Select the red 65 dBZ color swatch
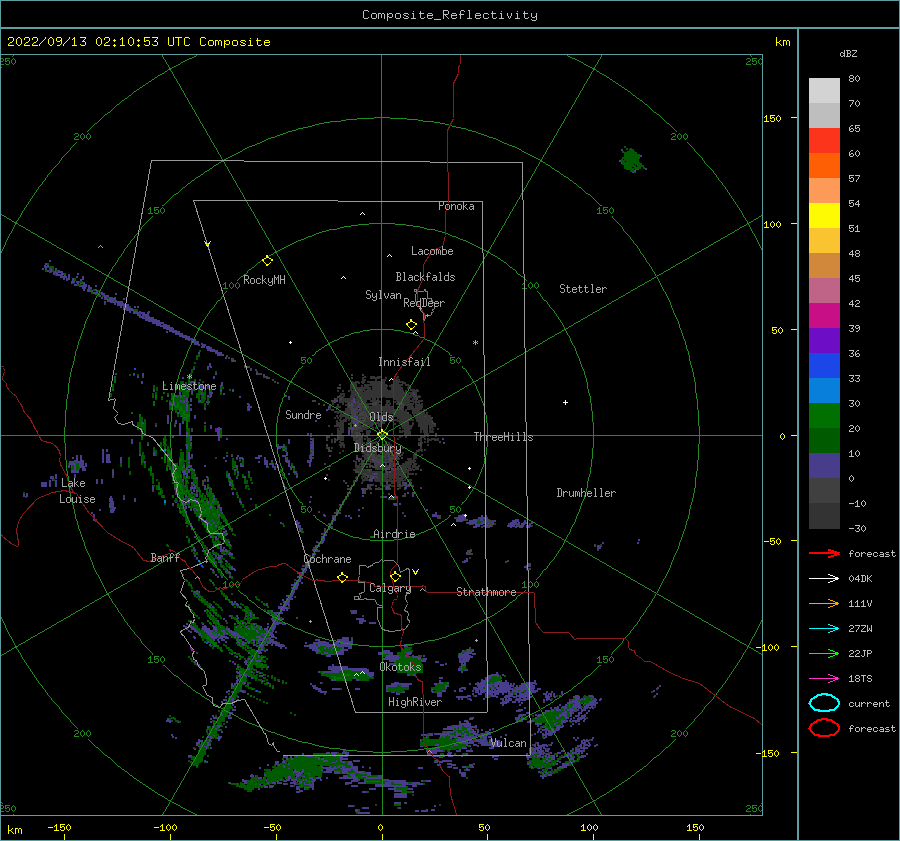 click(824, 140)
